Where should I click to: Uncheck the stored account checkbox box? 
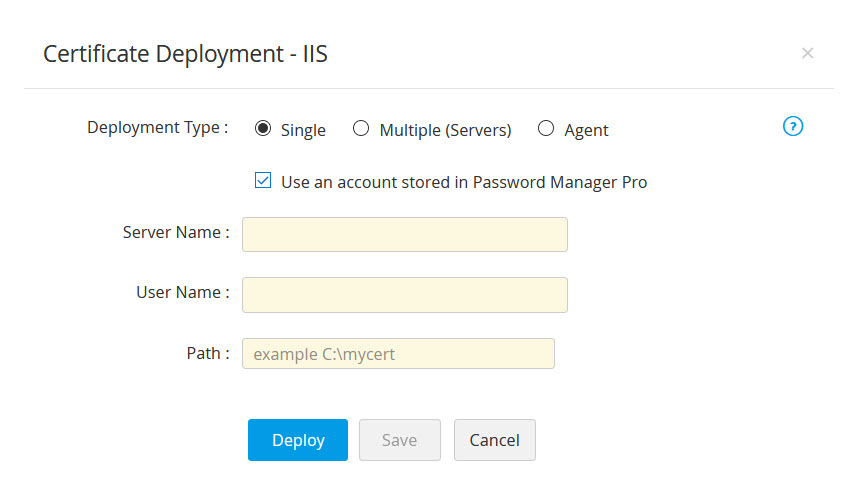pos(263,181)
